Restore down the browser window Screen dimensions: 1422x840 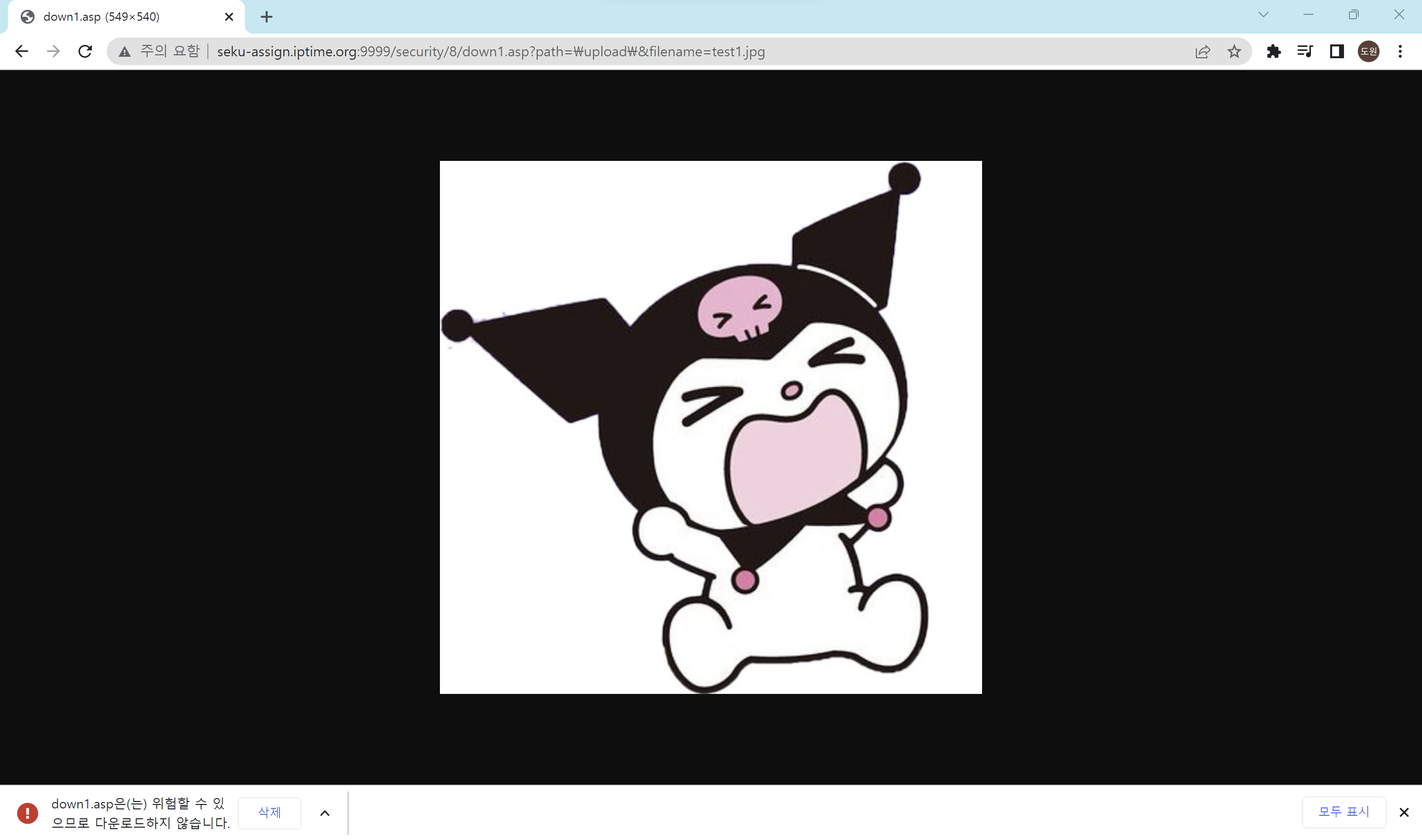[x=1353, y=15]
